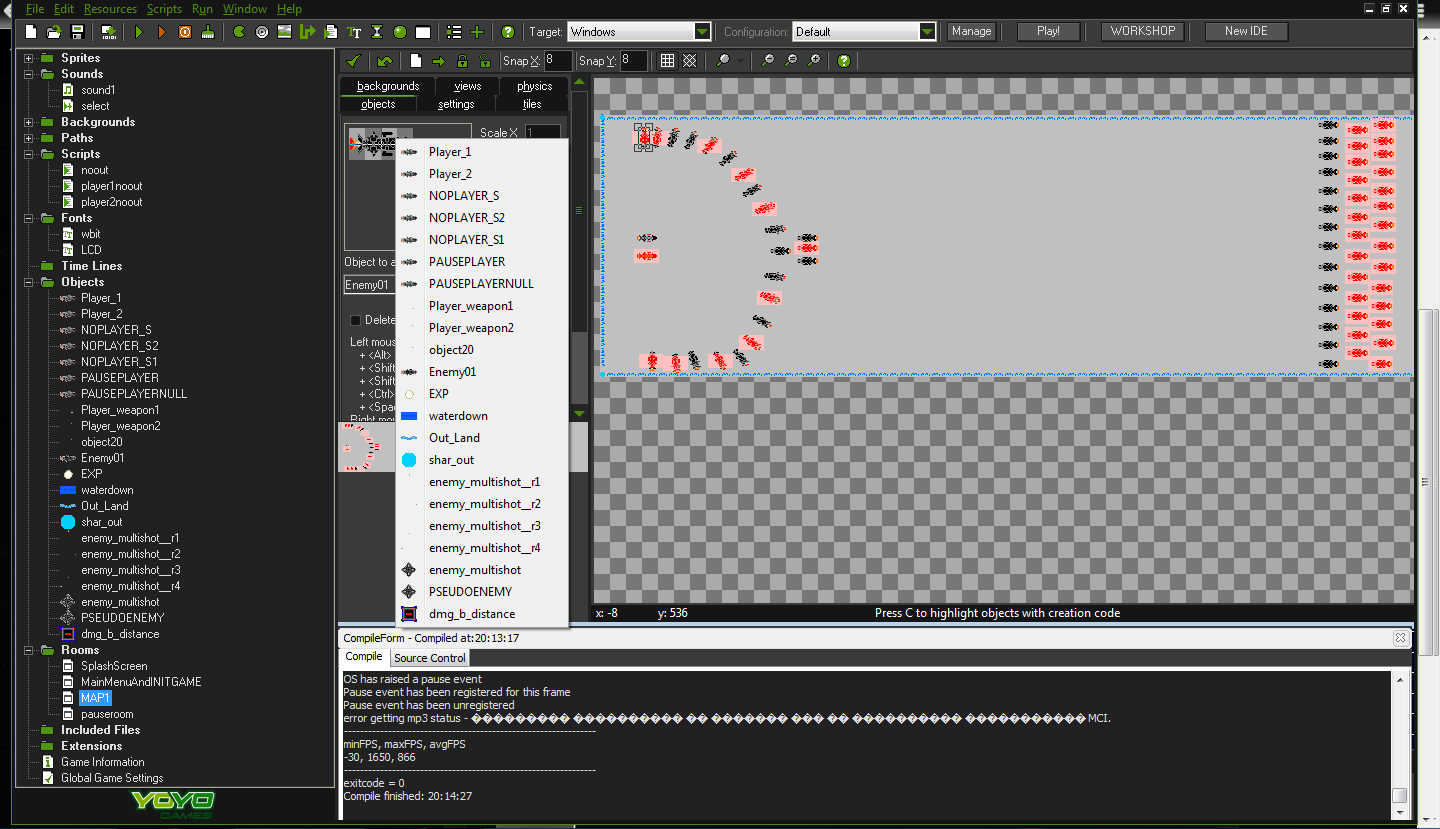Open the room editor help icon

click(844, 61)
